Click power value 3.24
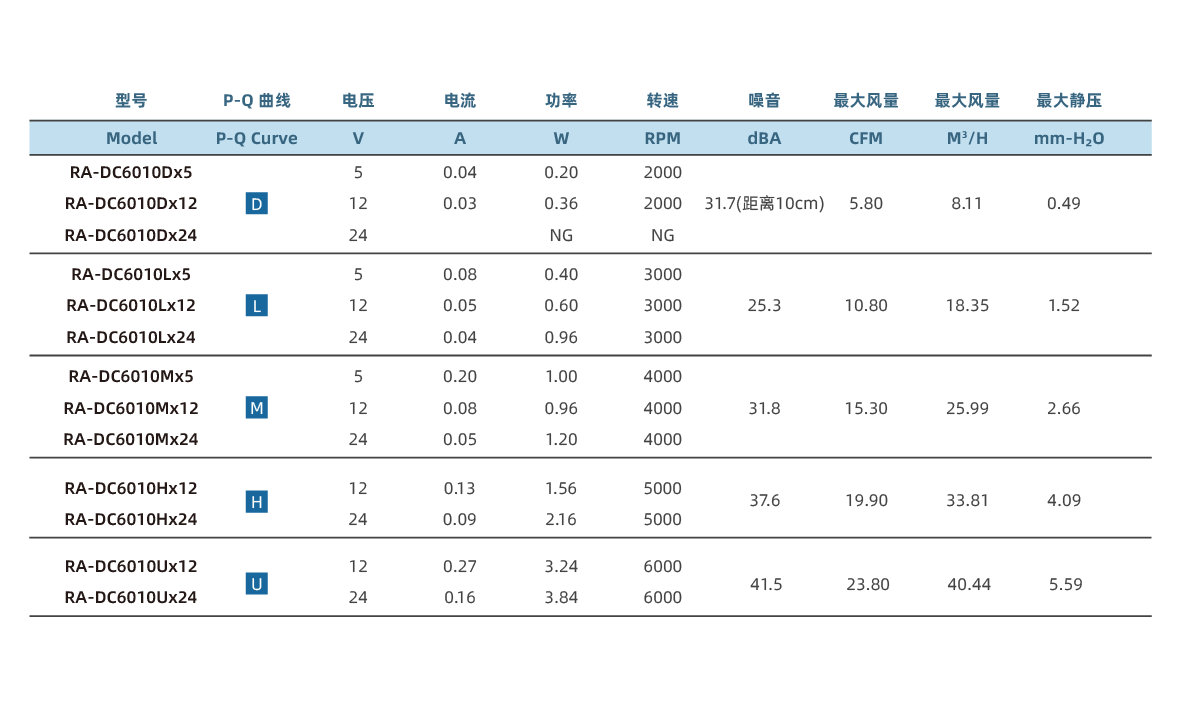The image size is (1182, 709). click(x=561, y=567)
